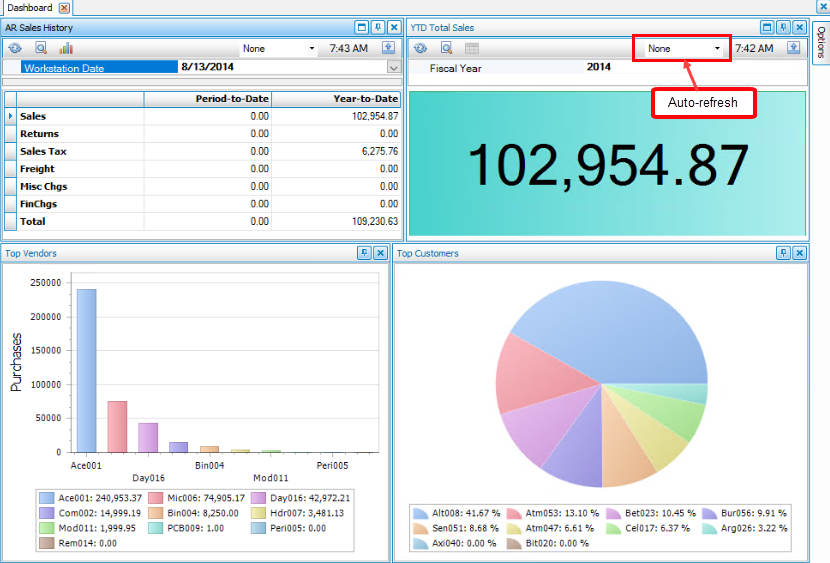Screen dimensions: 830x563
Task: Open print preview in AR Sales History
Action: [x=41, y=48]
